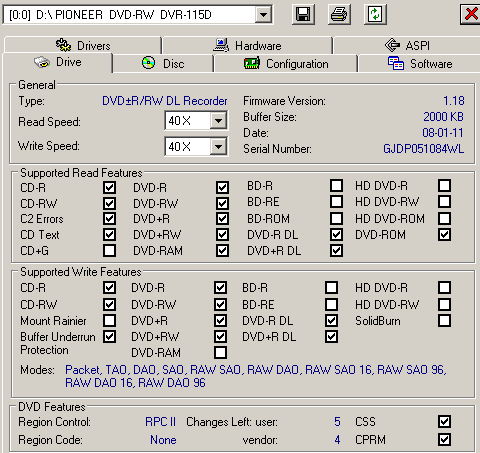This screenshot has height=453, width=480.
Task: Click the RPC II region control value
Action: point(160,422)
